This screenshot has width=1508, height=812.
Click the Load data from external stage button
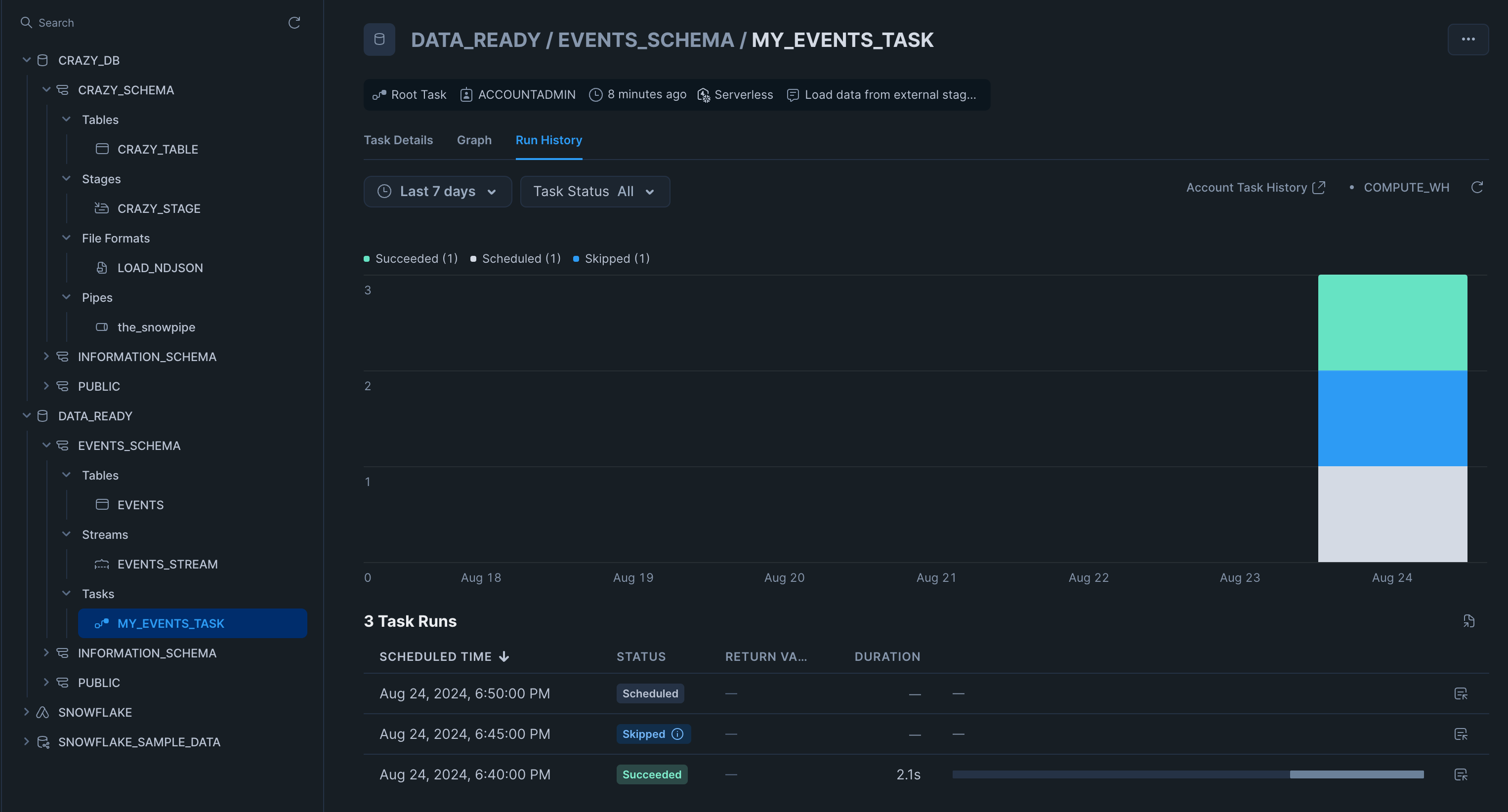pyautogui.click(x=884, y=94)
